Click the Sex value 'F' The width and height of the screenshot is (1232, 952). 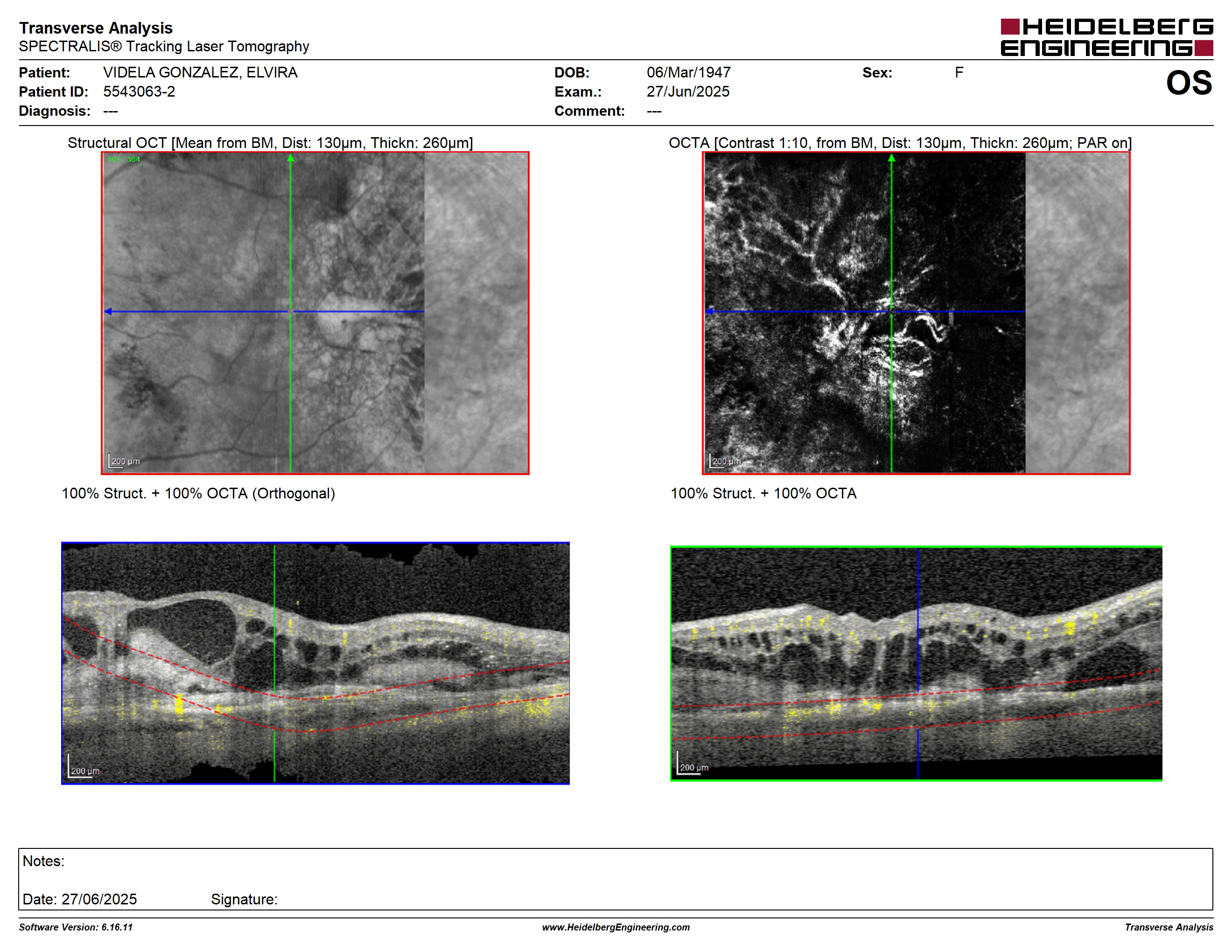pyautogui.click(x=959, y=72)
